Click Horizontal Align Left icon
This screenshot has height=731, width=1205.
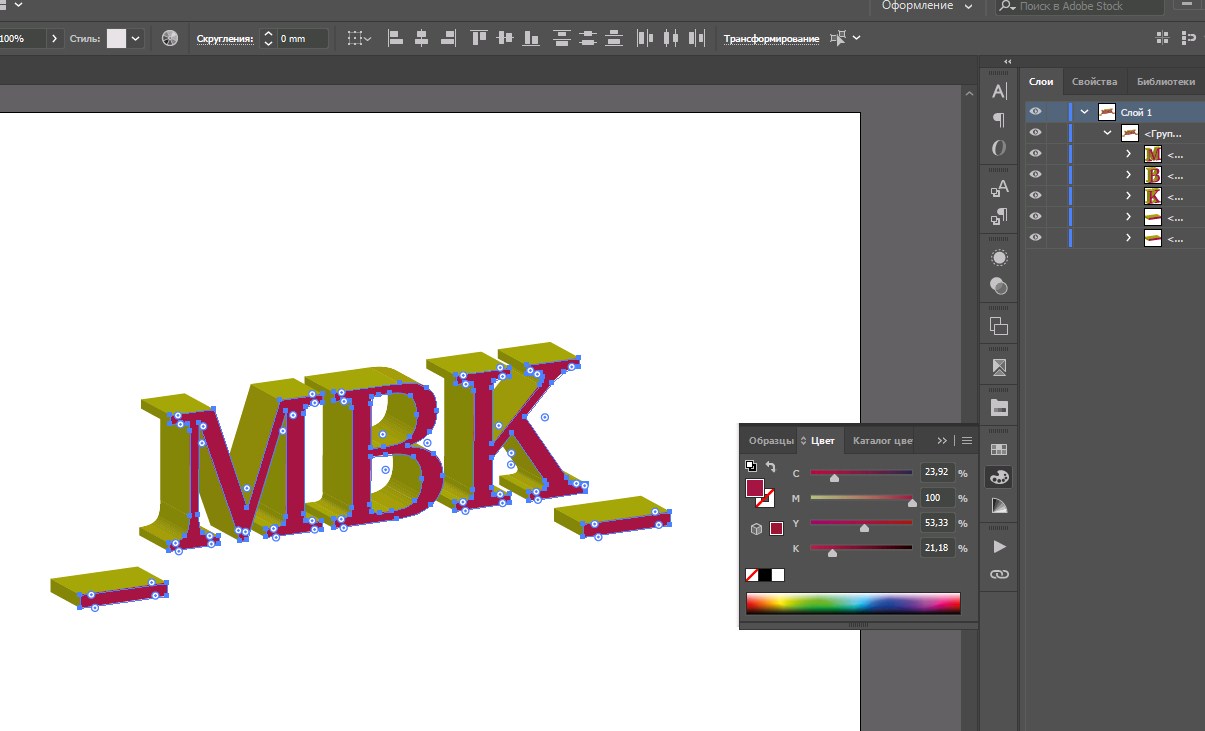coord(396,38)
